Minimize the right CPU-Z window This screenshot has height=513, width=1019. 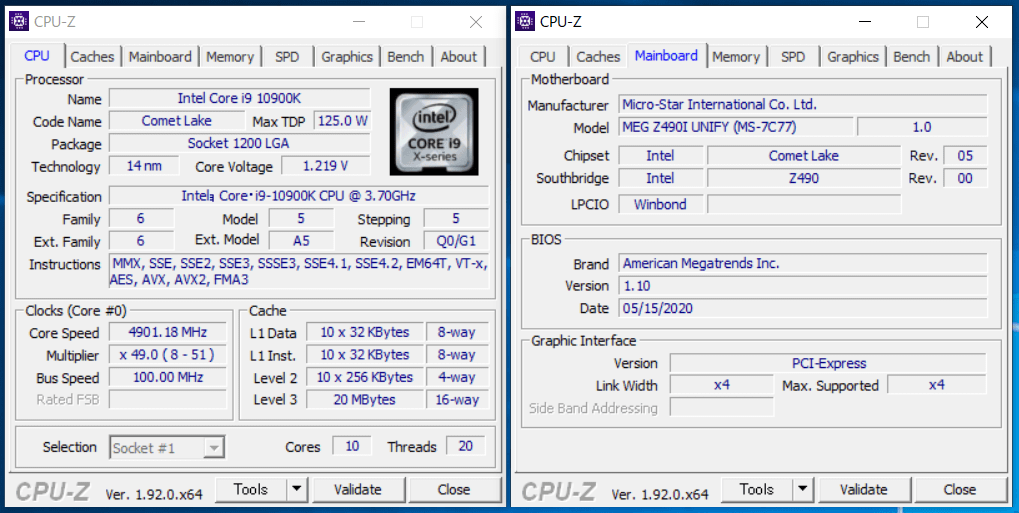(x=864, y=22)
